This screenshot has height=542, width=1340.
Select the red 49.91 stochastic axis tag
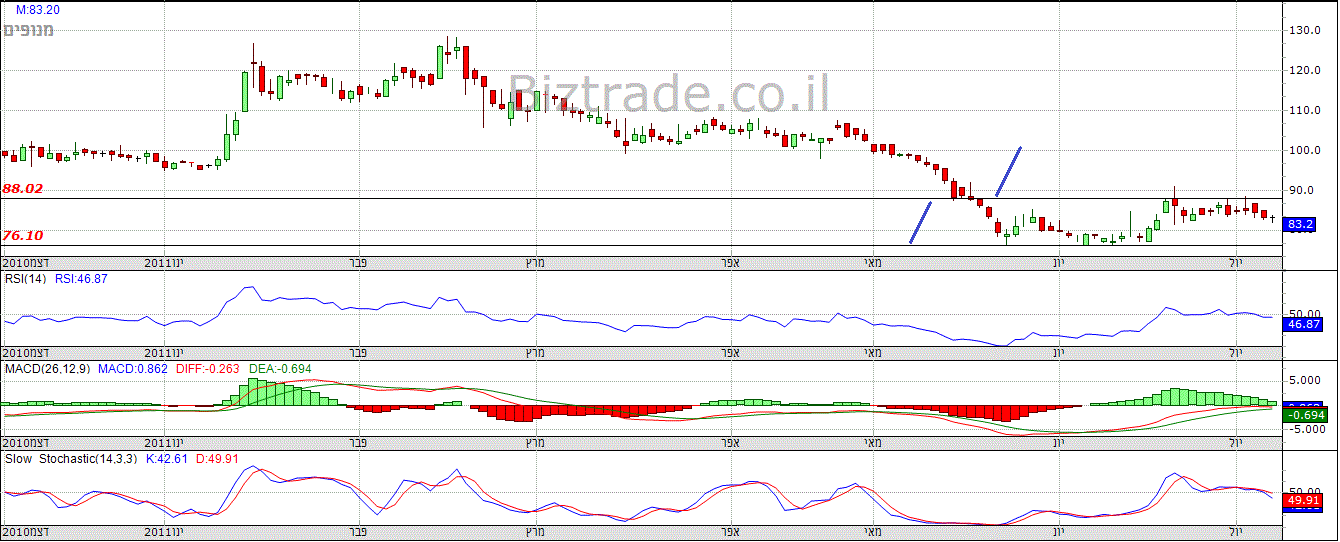click(x=1301, y=500)
